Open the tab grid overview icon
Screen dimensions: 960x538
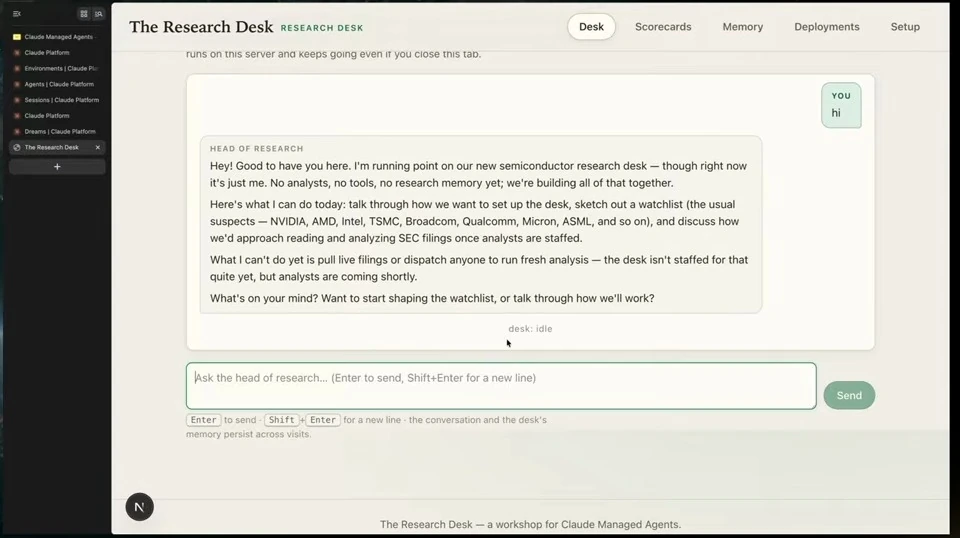(84, 13)
